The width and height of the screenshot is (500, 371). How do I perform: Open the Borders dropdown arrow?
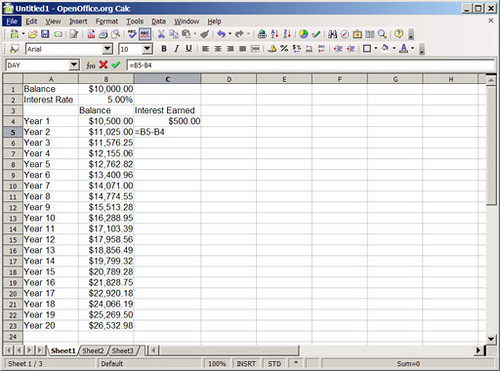point(376,49)
